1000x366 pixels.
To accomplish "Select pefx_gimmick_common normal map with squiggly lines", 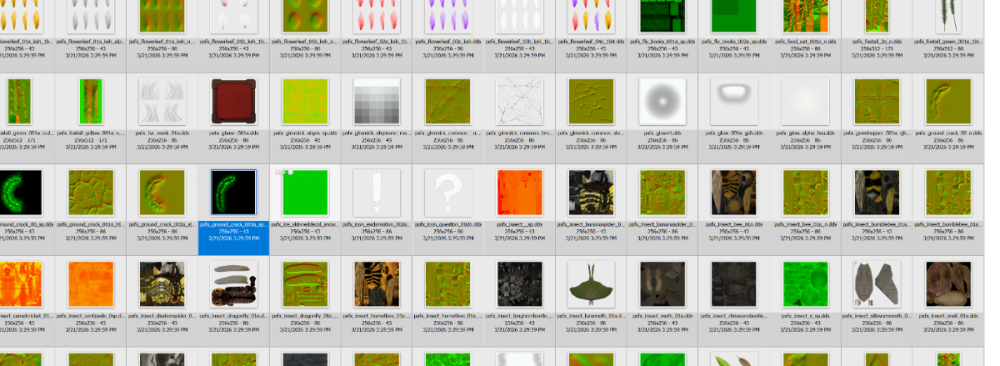I will [591, 102].
